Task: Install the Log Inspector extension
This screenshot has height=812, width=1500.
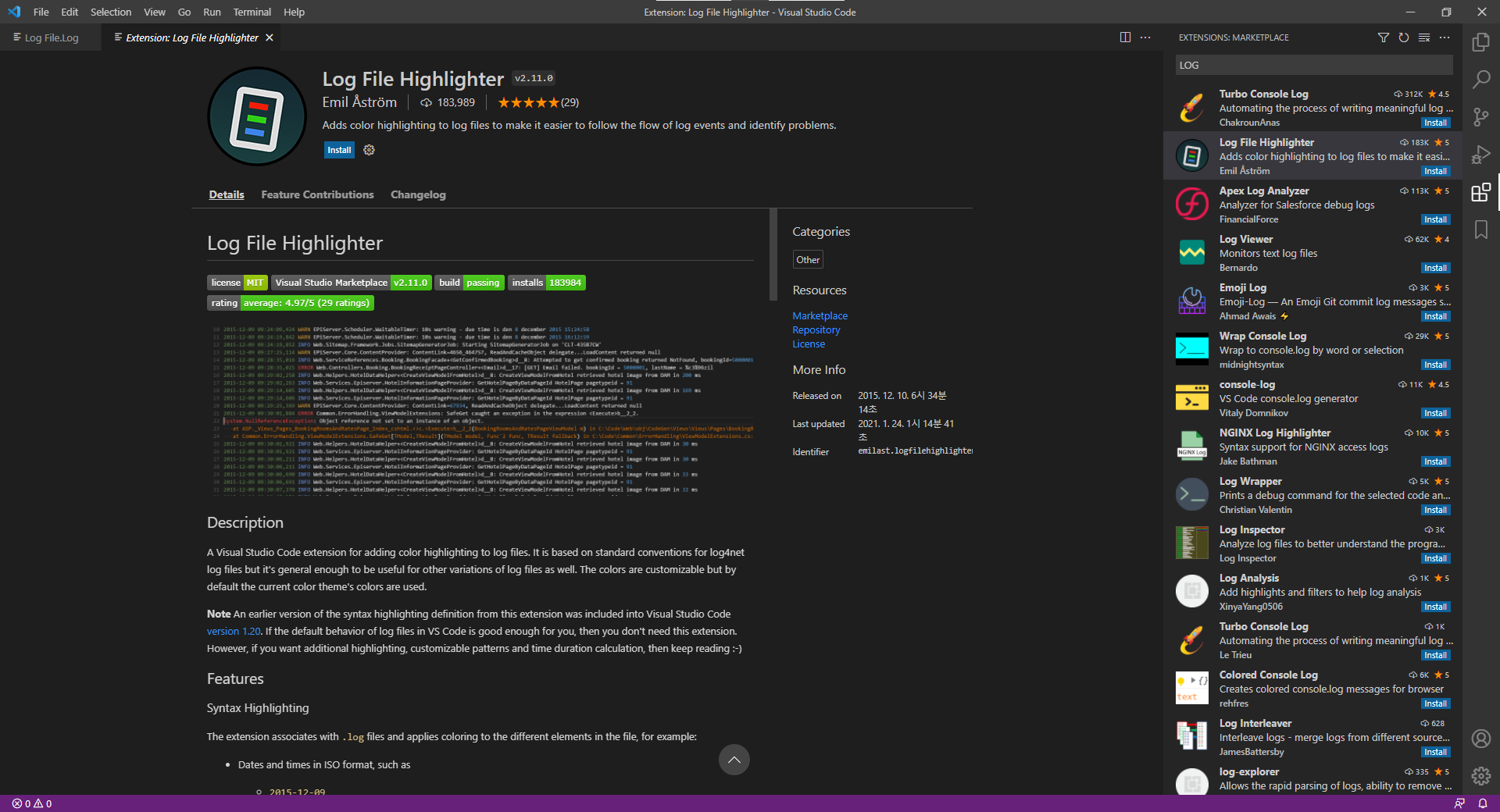Action: pos(1435,558)
